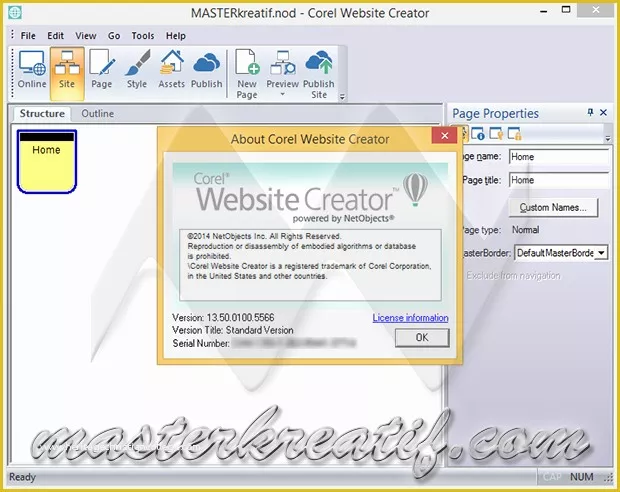Open the Page view icon
Screen dimensions: 620x492
(x=102, y=70)
